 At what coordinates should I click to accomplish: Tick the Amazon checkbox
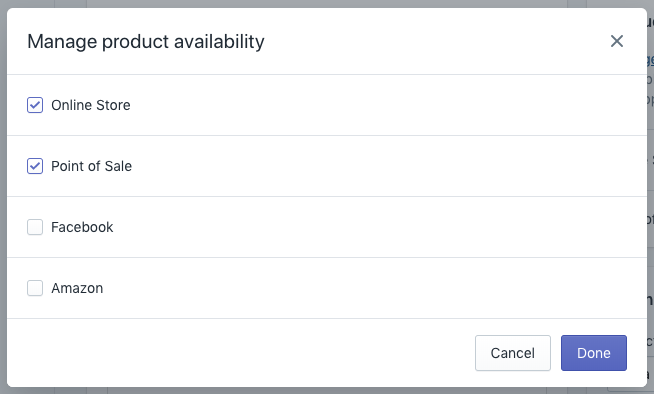35,288
